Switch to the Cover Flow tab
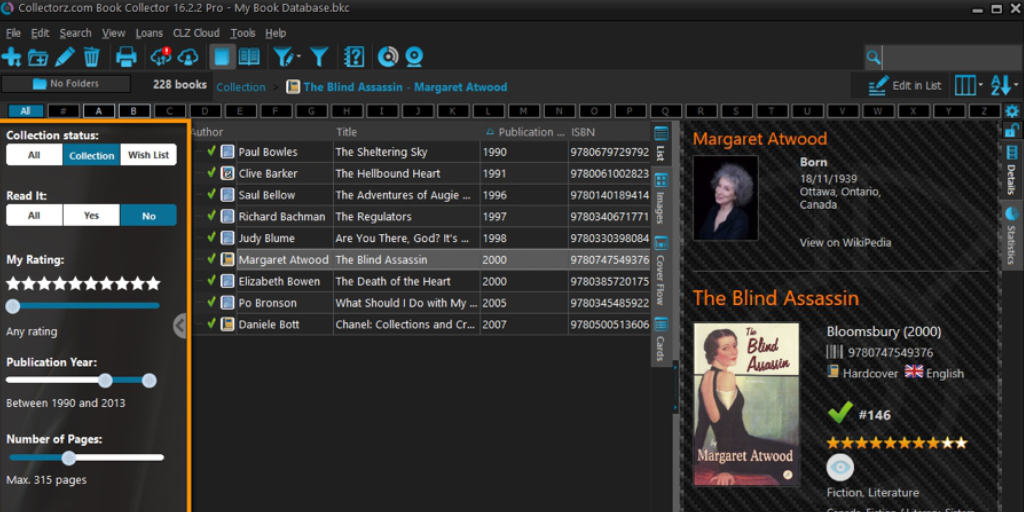The height and width of the screenshot is (512, 1024). click(x=661, y=270)
